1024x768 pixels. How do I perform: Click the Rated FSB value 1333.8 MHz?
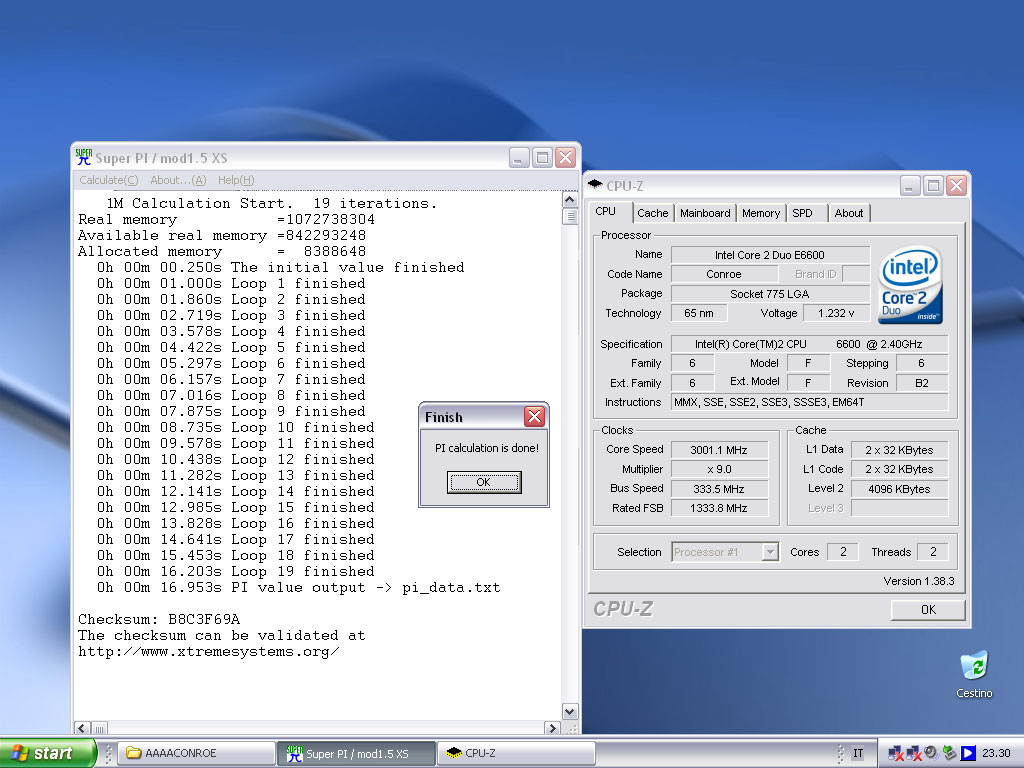click(719, 507)
